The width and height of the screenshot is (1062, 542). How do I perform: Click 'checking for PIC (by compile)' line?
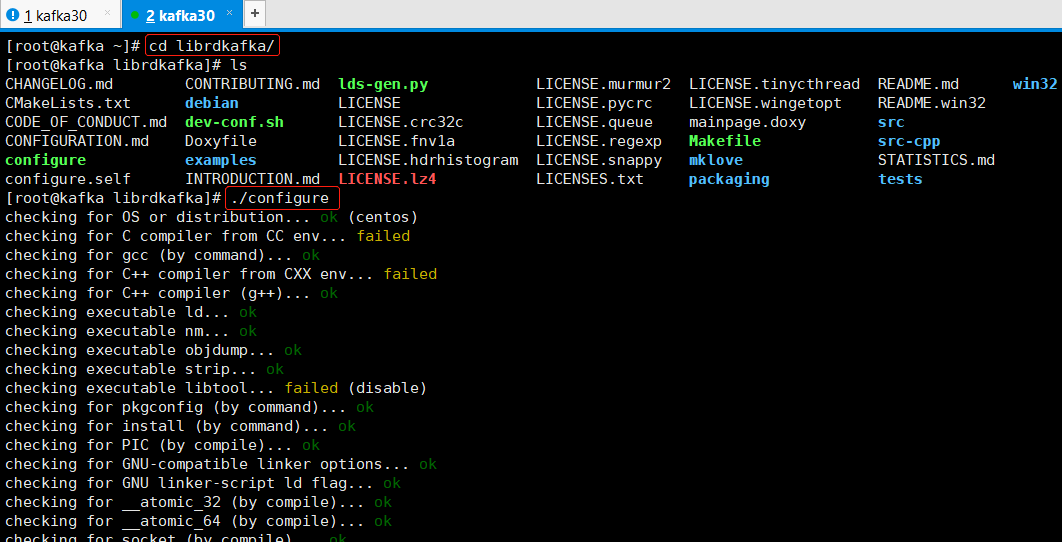pyautogui.click(x=163, y=444)
